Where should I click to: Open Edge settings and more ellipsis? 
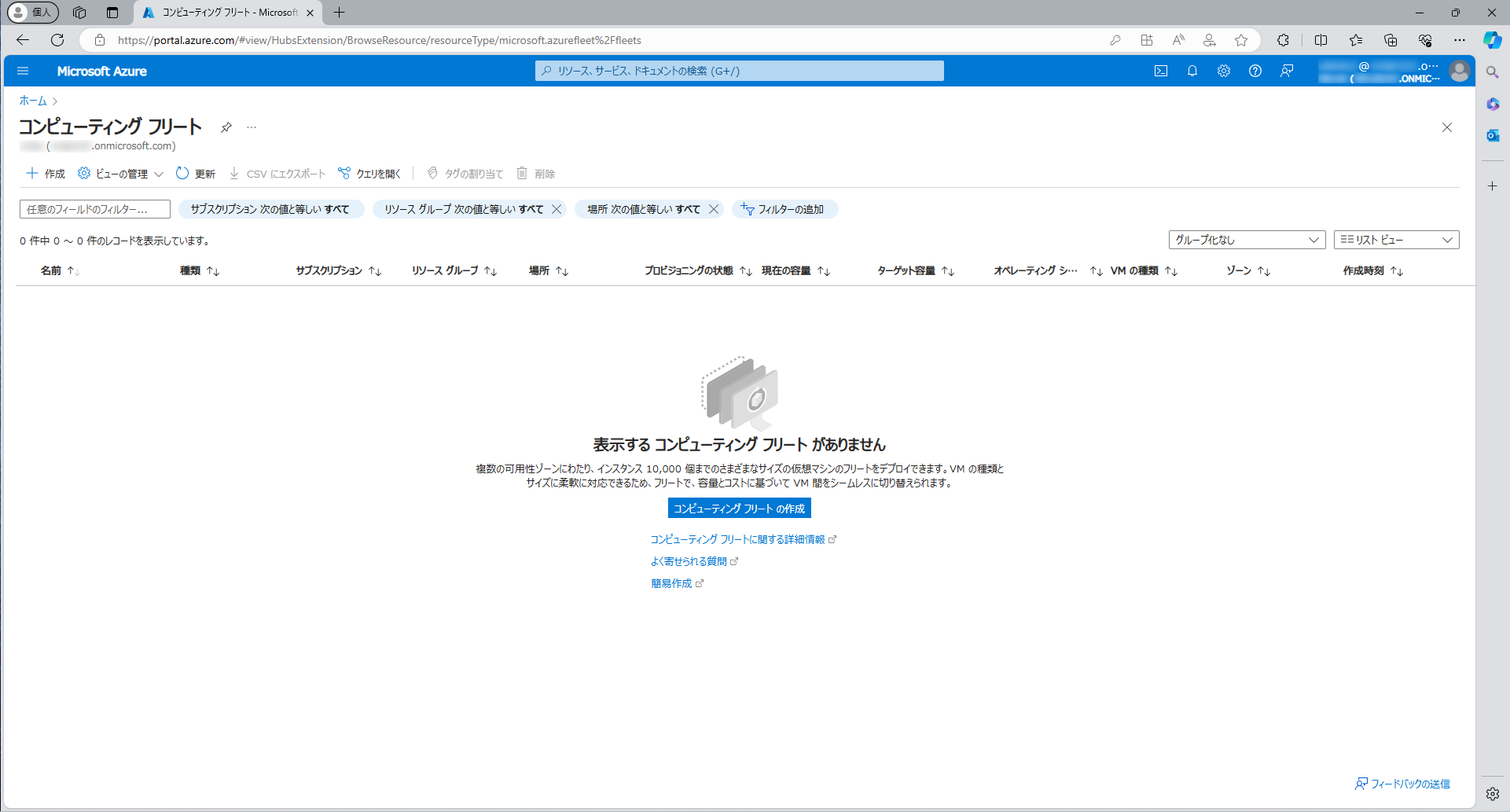coord(1460,40)
